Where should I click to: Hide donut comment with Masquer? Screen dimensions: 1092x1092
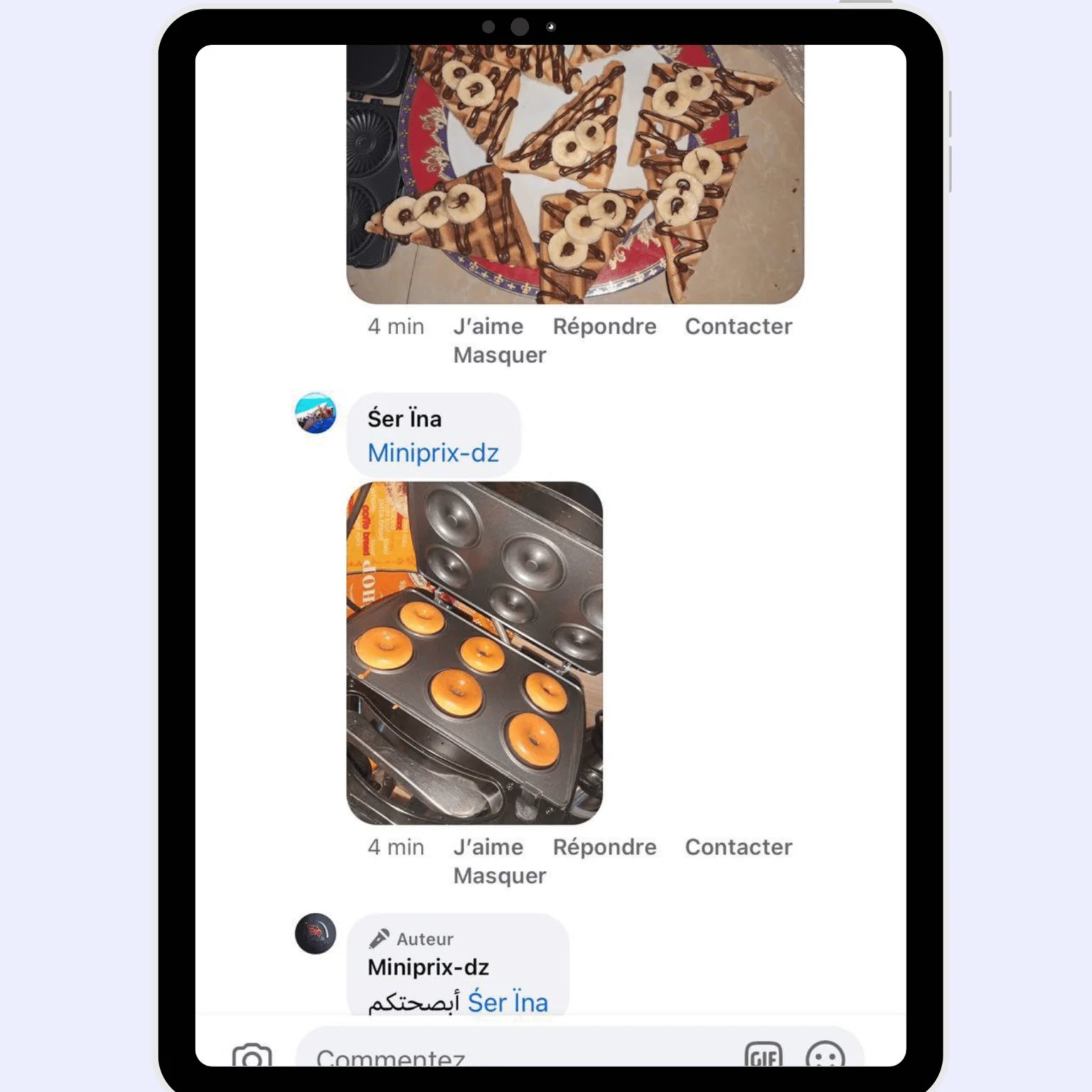(x=500, y=876)
